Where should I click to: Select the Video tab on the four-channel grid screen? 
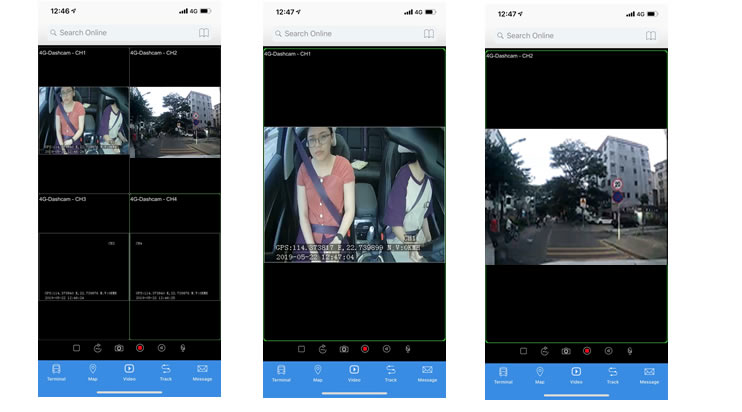click(129, 372)
